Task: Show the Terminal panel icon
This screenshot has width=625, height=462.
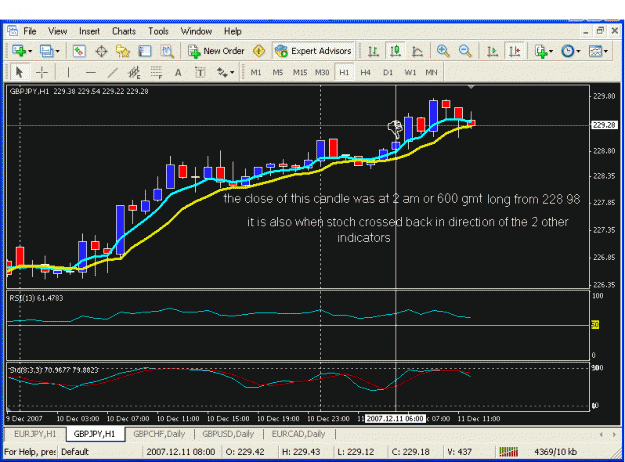Action: [145, 51]
